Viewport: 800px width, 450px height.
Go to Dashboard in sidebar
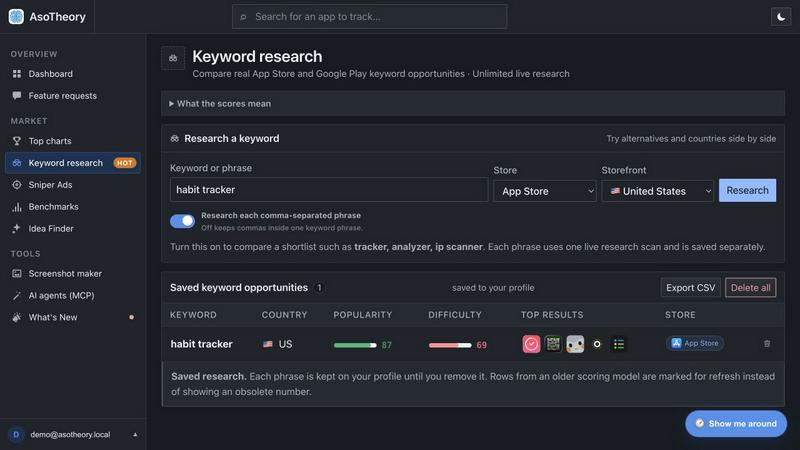click(x=73, y=74)
